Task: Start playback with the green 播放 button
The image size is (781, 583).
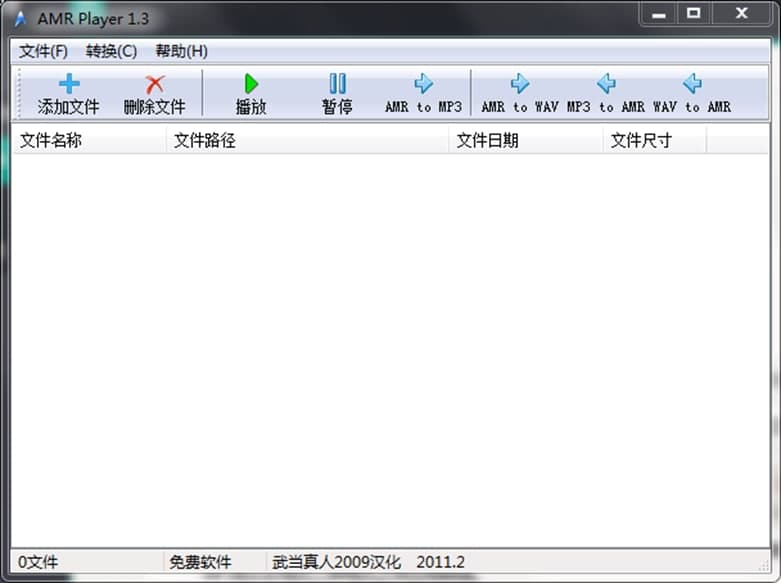Action: pyautogui.click(x=251, y=94)
